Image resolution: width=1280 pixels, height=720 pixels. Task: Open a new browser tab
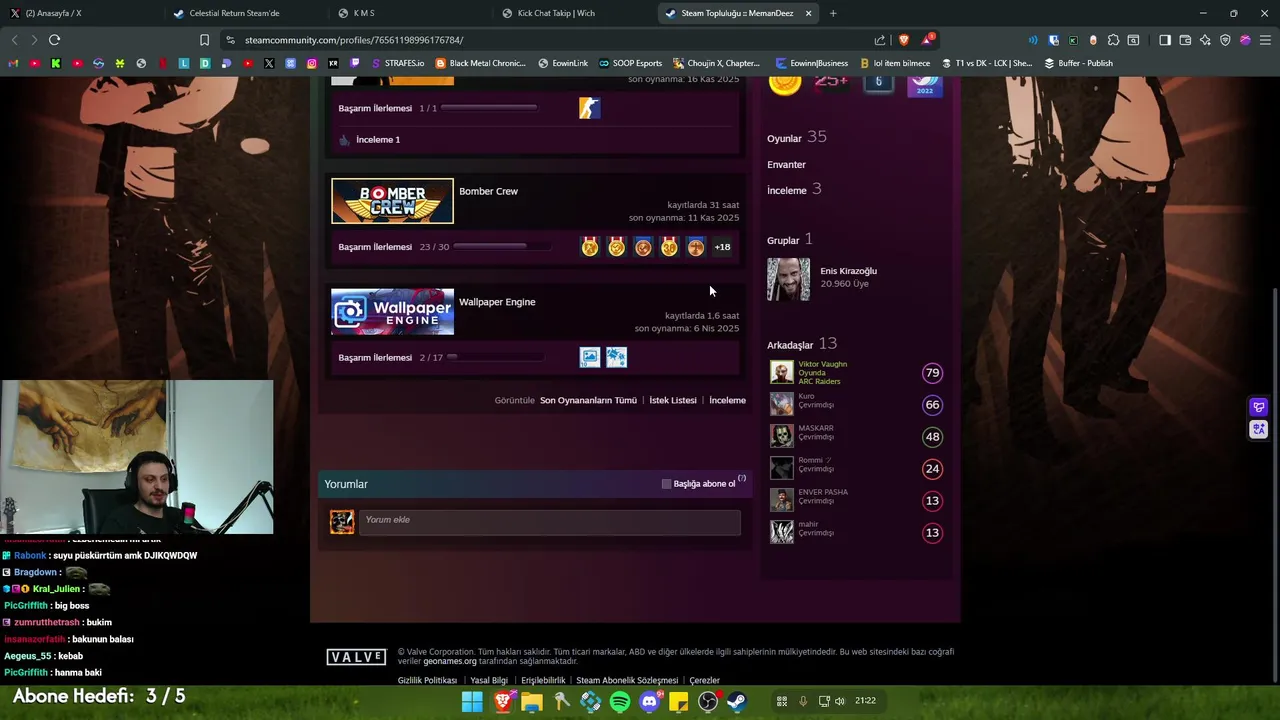pyautogui.click(x=833, y=13)
